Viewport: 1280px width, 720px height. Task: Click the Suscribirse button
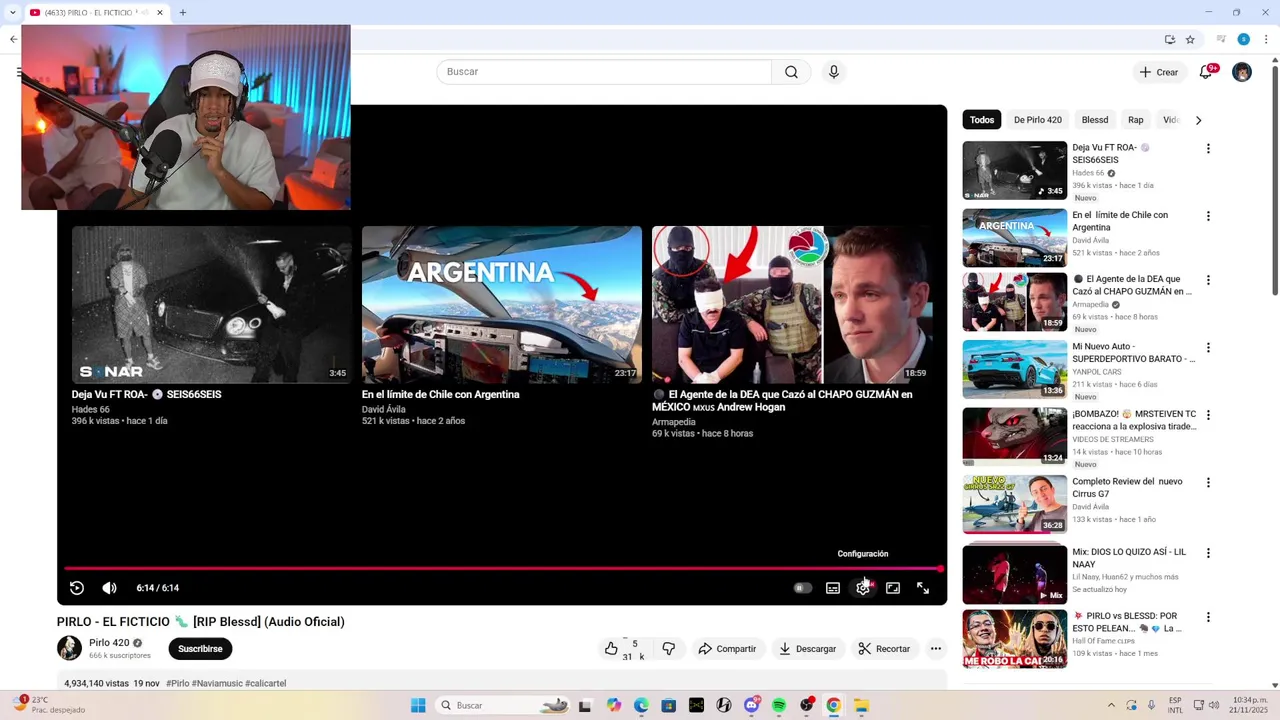coord(200,649)
